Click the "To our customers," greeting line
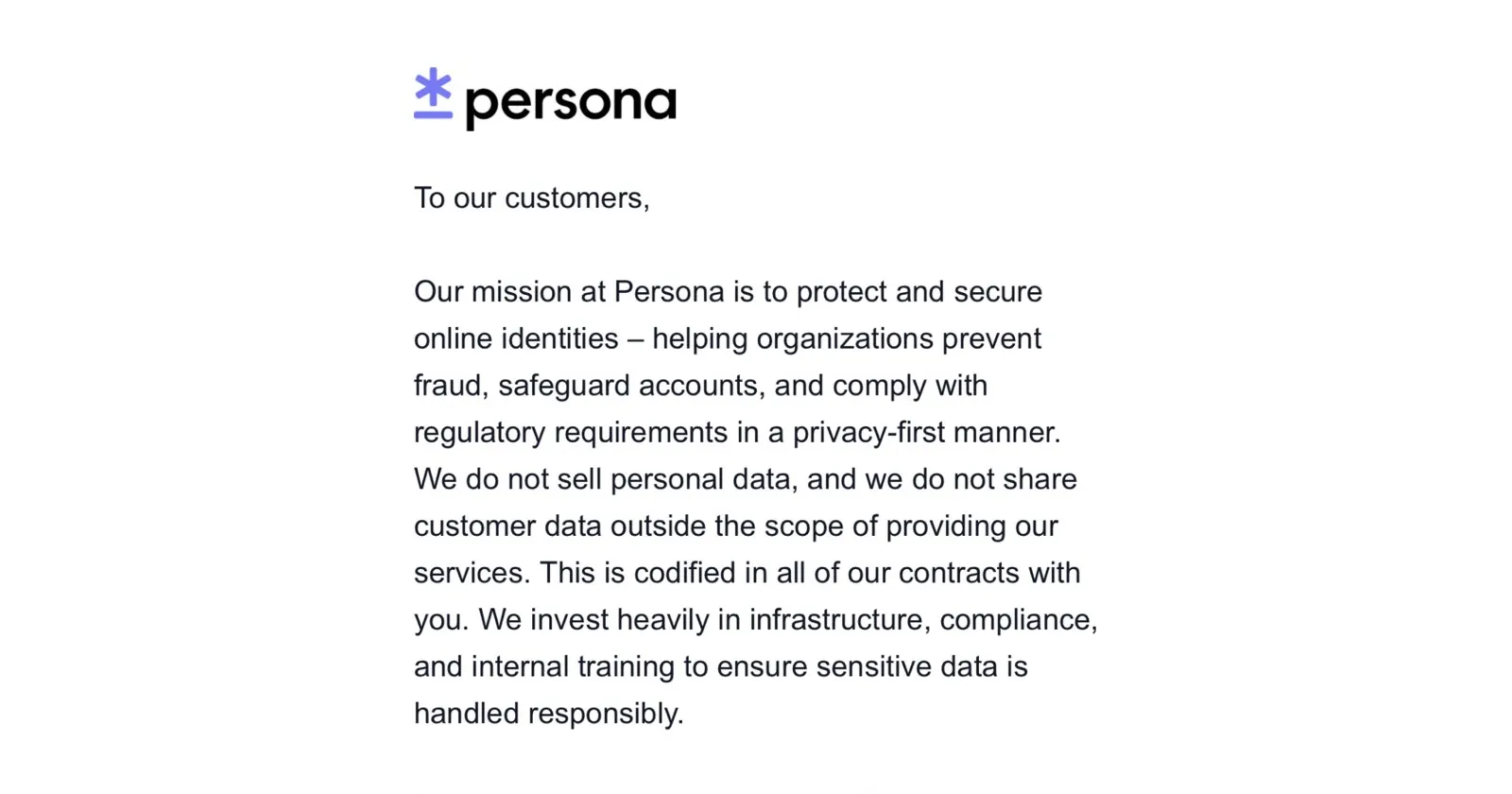 click(531, 198)
